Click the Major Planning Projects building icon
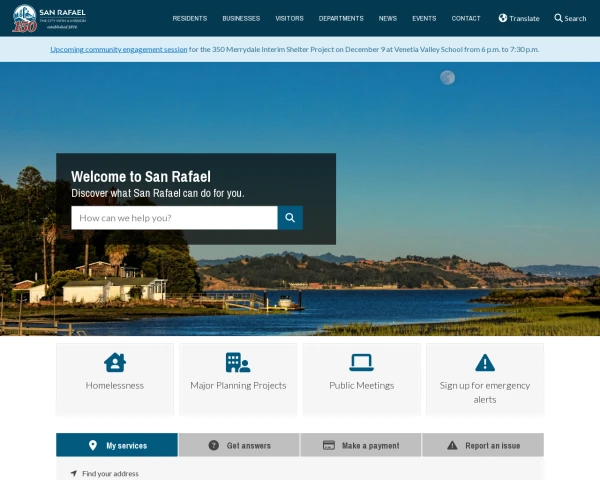This screenshot has height=480, width=600. pos(238,362)
